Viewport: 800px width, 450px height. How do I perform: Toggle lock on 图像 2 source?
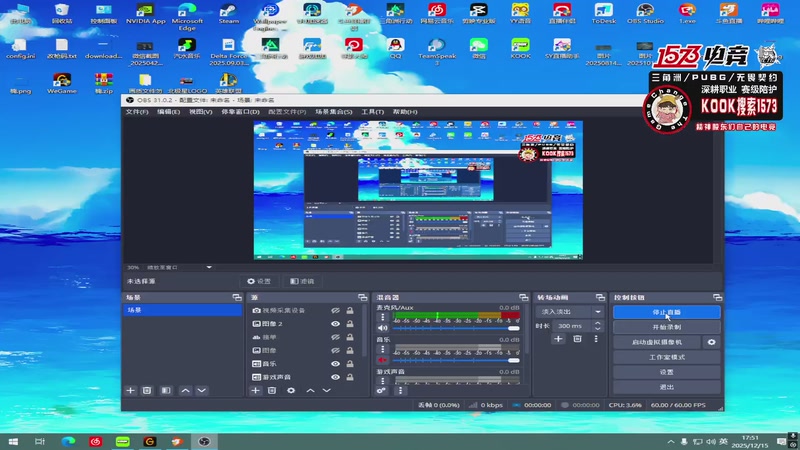[x=350, y=323]
